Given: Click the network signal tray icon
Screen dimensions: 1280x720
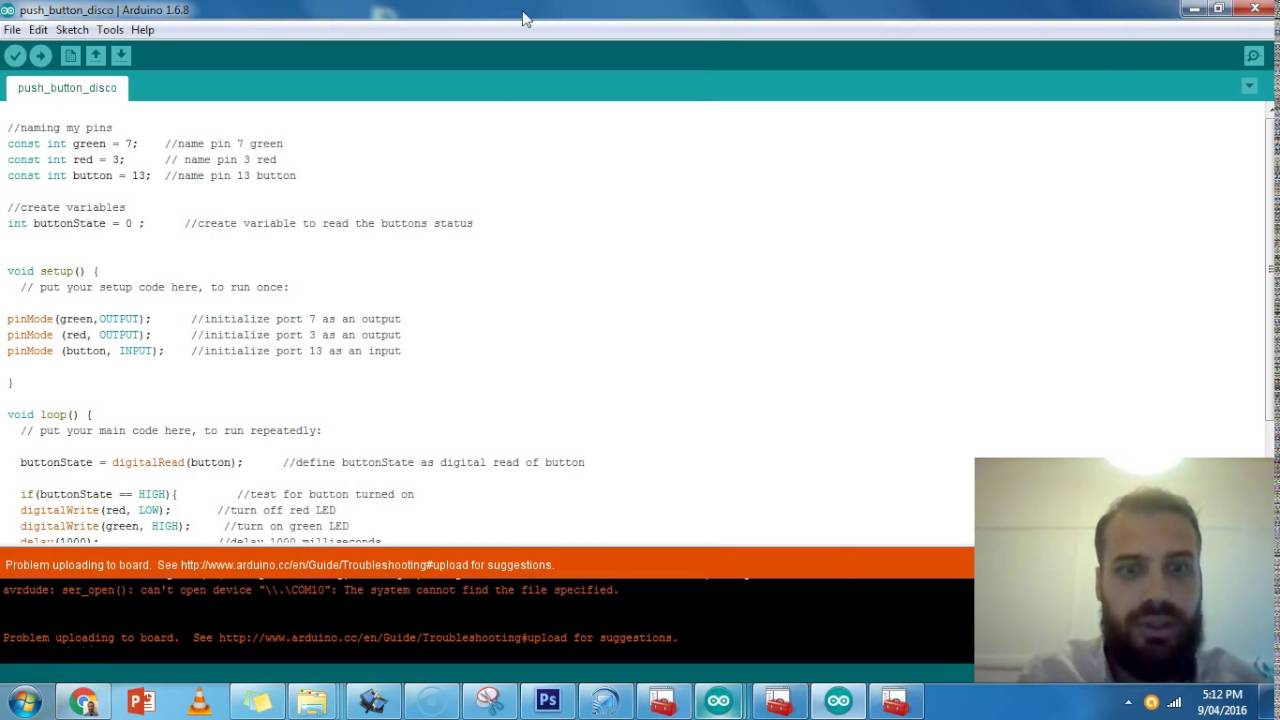Looking at the screenshot, I should click(1174, 702).
